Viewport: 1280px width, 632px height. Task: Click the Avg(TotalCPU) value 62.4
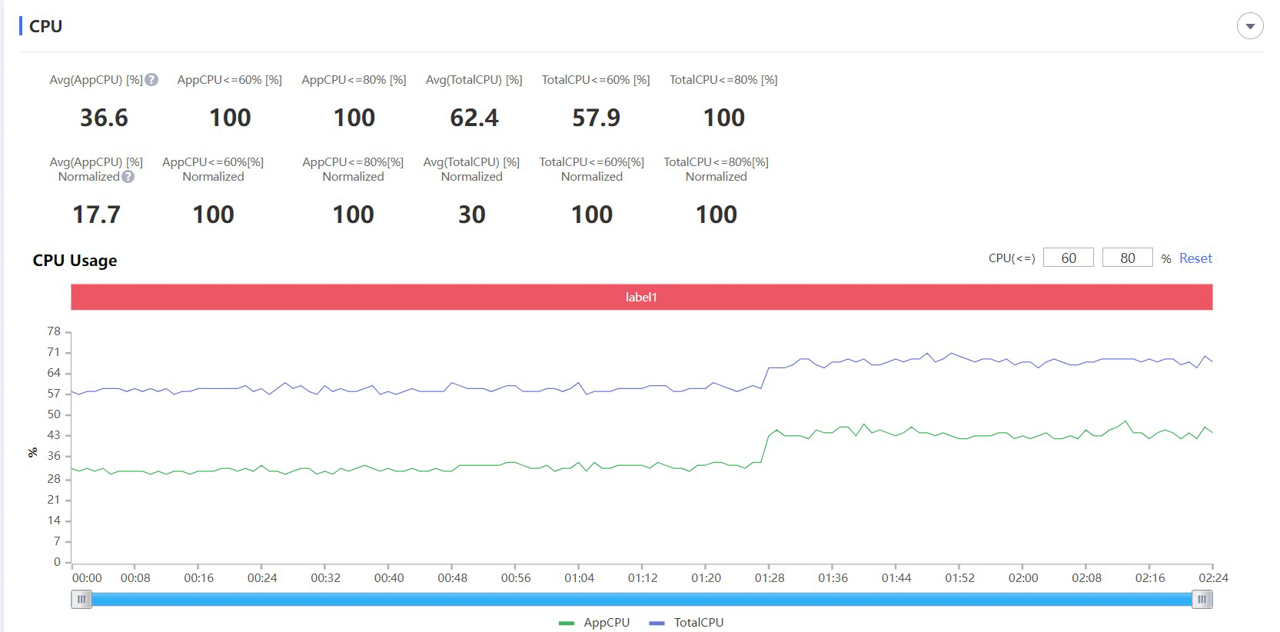pyautogui.click(x=474, y=118)
